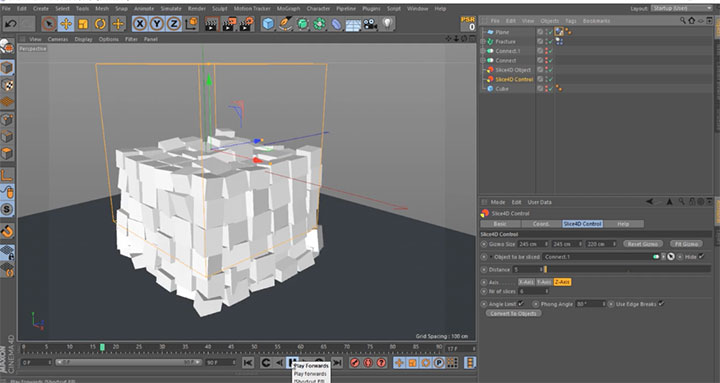Open the Plugins menu

371,9
